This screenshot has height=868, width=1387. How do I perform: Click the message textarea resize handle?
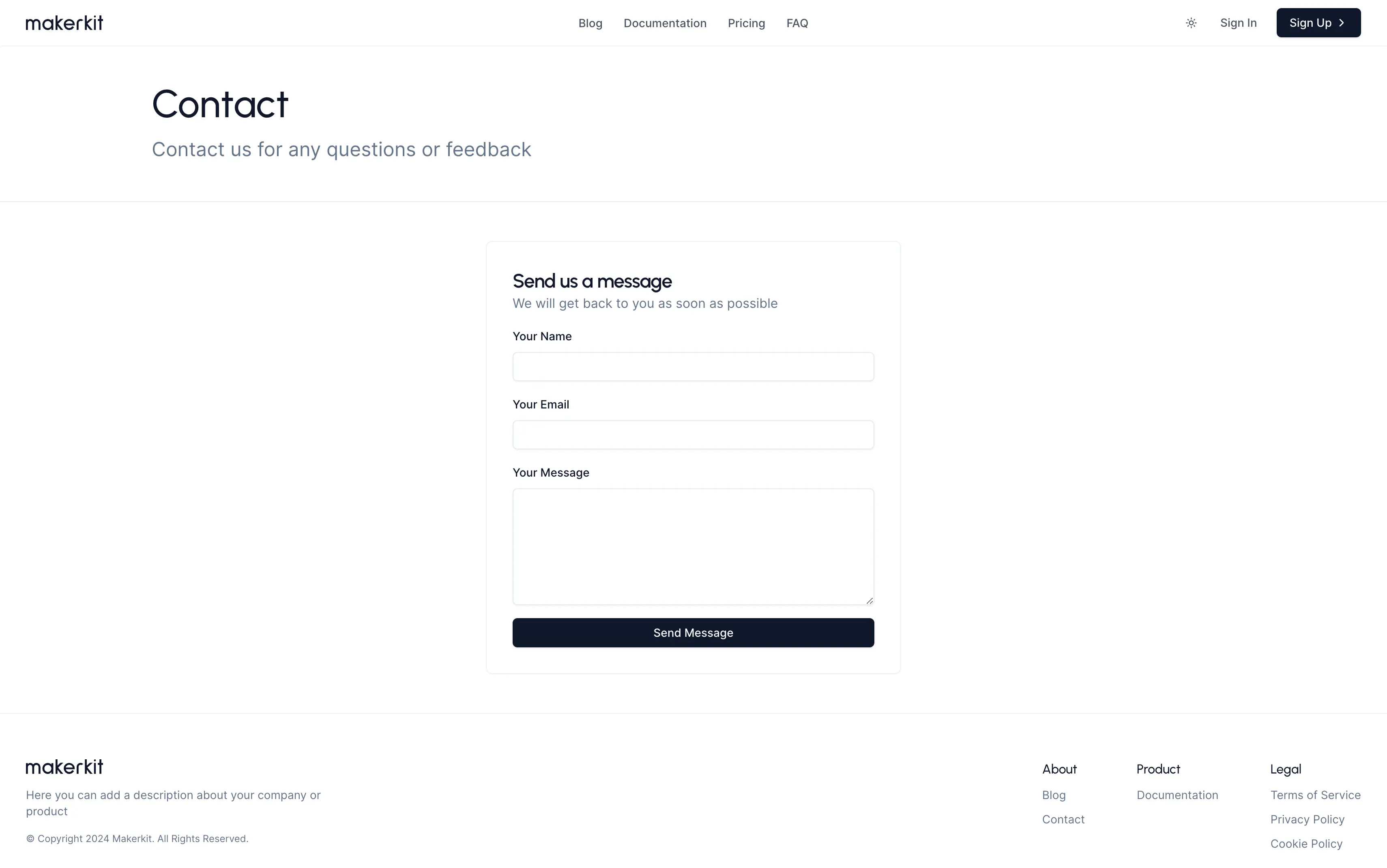coord(870,600)
